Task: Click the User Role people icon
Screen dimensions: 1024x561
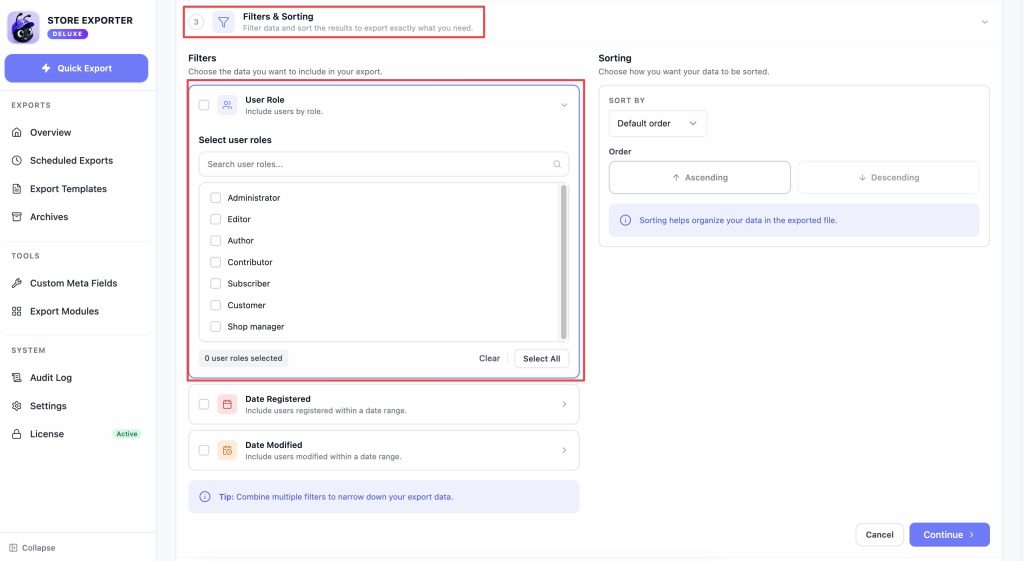Action: [x=227, y=105]
